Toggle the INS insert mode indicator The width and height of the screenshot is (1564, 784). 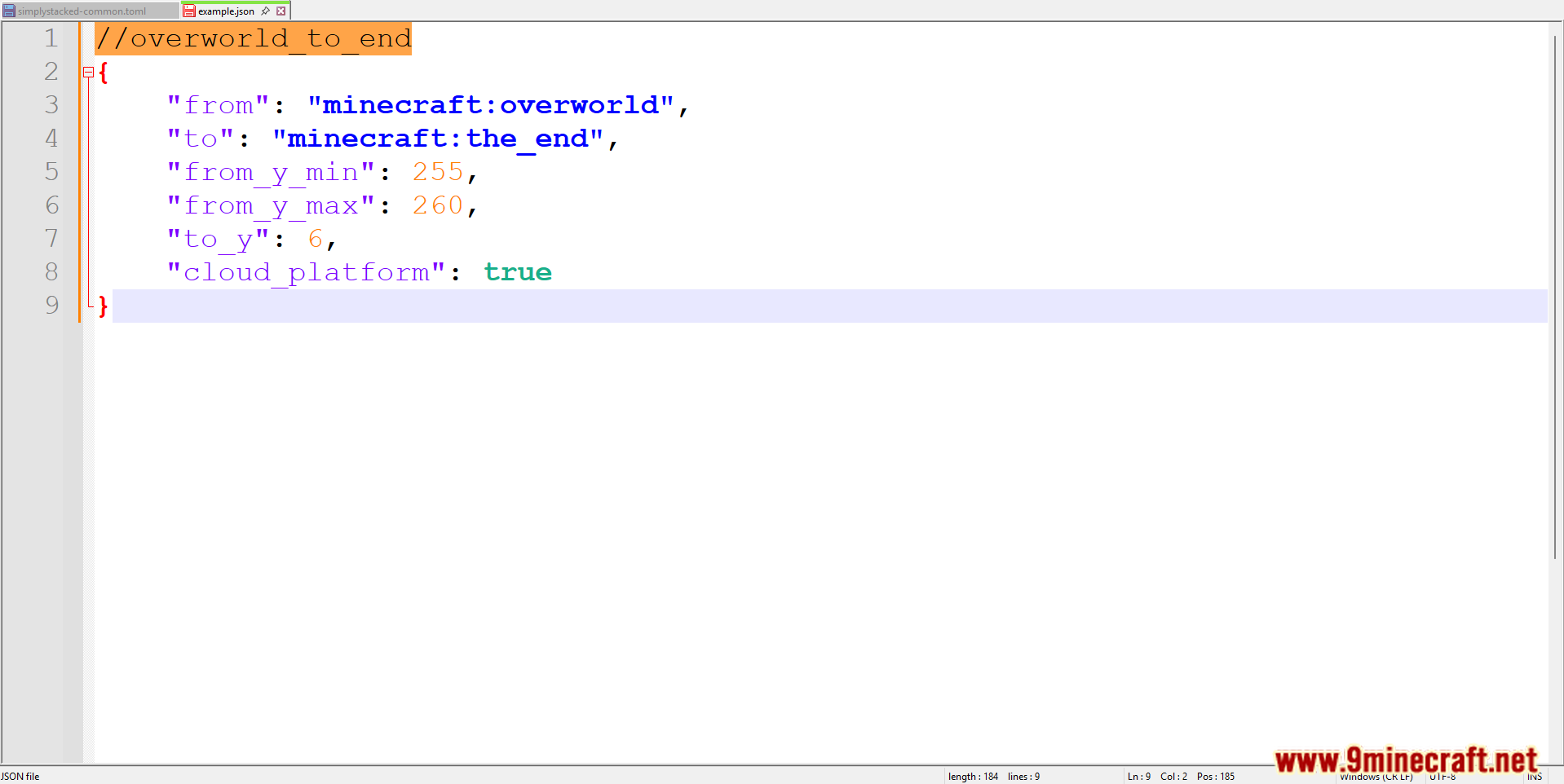point(1535,777)
